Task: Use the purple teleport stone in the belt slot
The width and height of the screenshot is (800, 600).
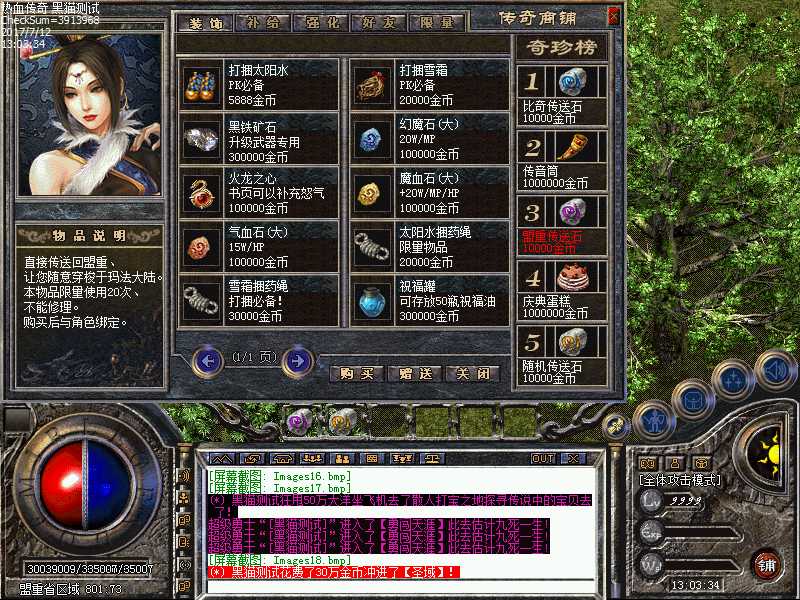Action: (x=299, y=422)
